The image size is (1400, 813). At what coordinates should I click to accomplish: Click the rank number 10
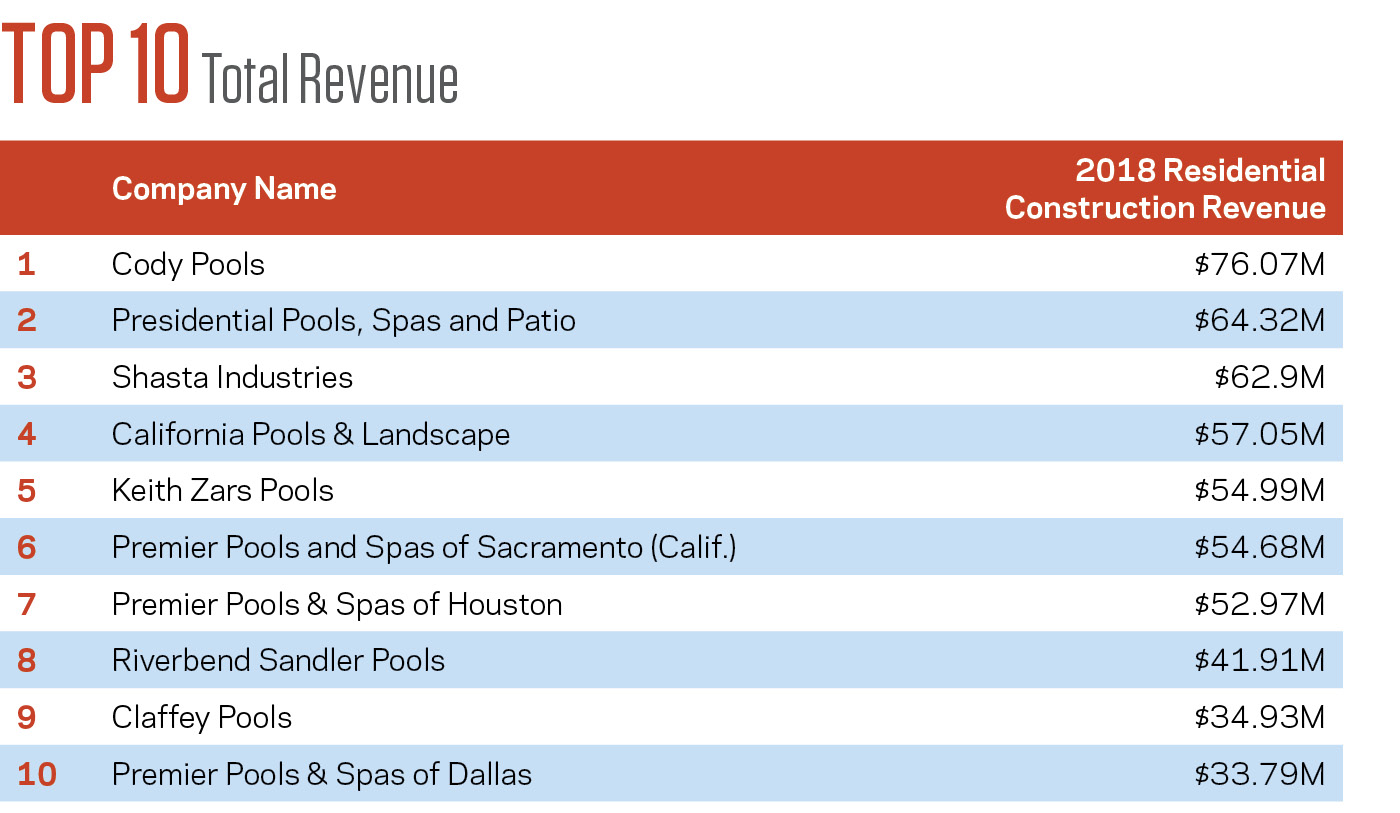(x=36, y=775)
